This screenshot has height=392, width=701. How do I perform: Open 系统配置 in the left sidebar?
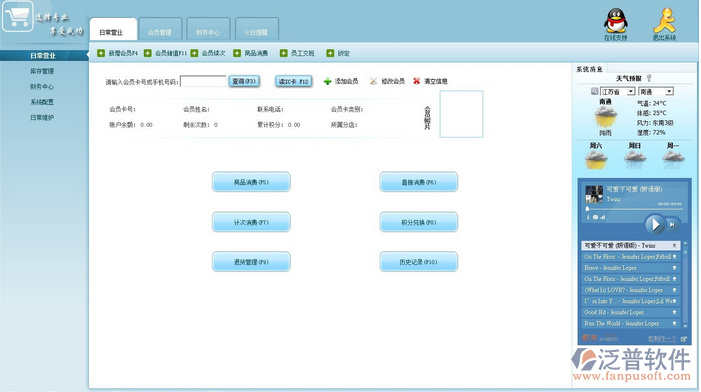(x=42, y=102)
